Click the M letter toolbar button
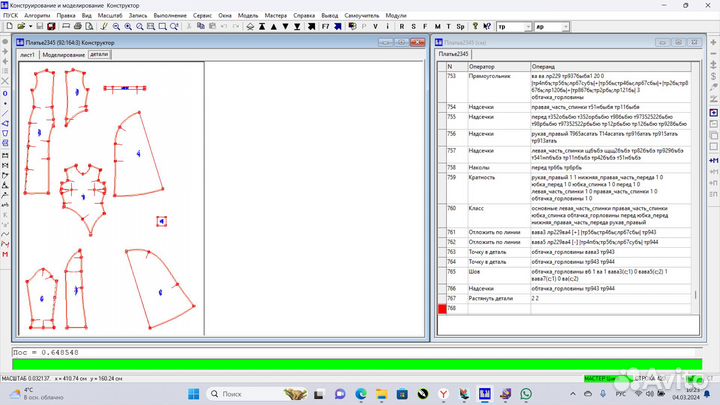 (436, 27)
